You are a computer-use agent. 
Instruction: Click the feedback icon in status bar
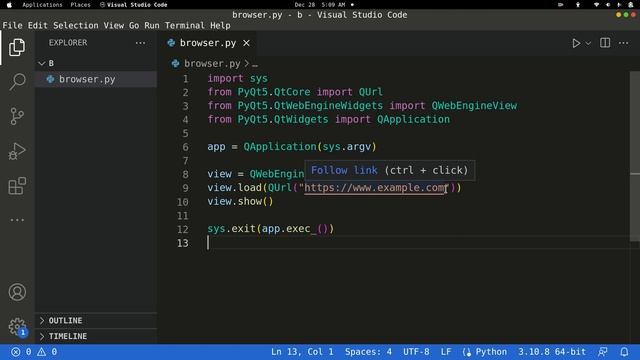[x=602, y=352]
